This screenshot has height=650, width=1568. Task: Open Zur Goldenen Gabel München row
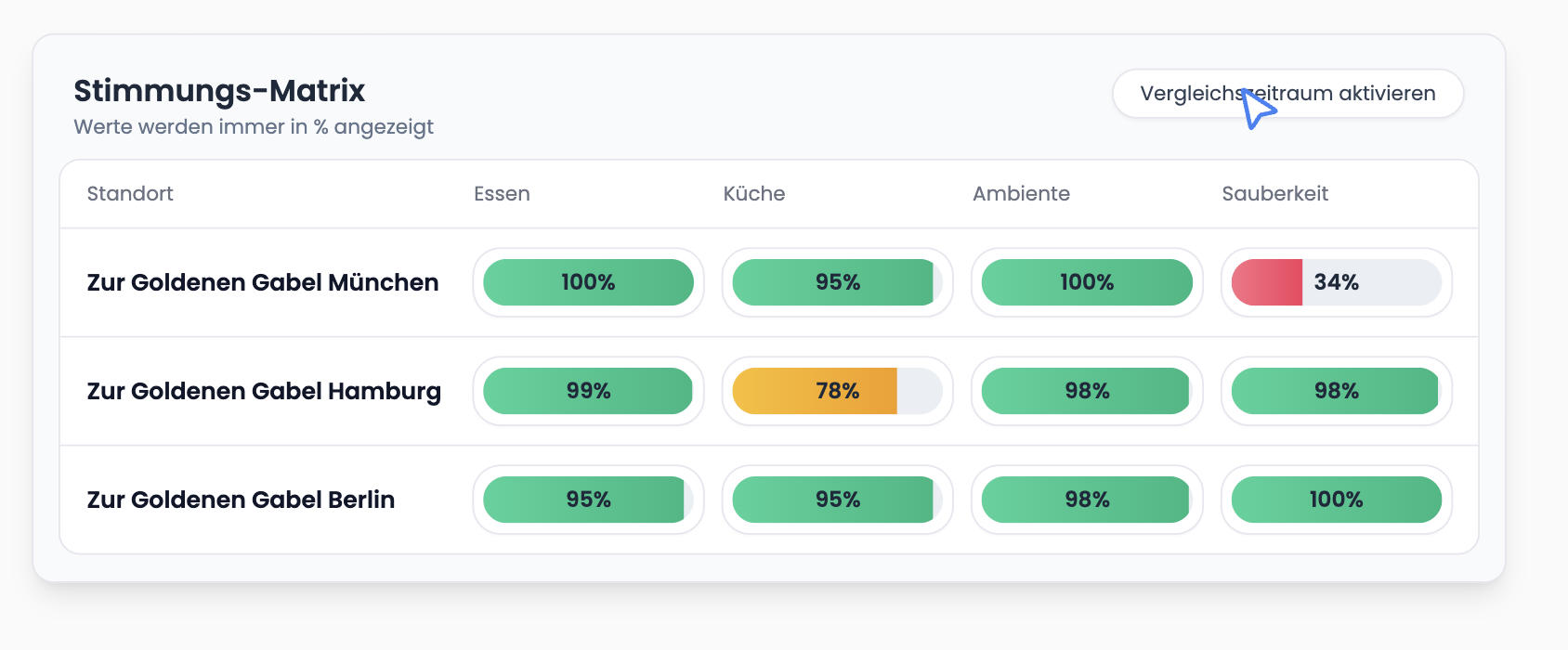click(x=262, y=282)
